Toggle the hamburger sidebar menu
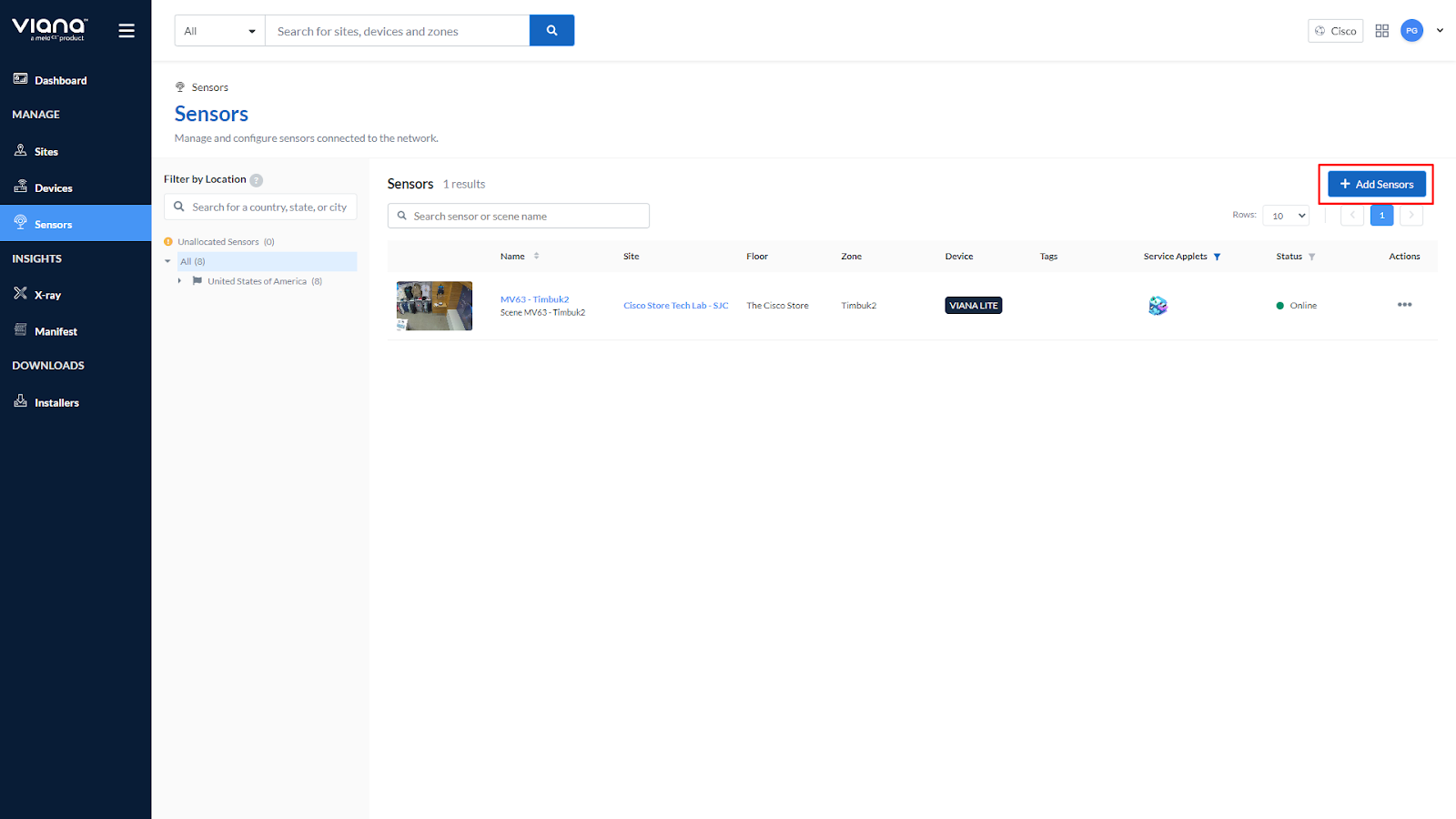Screen dimensions: 1456x819 126,31
